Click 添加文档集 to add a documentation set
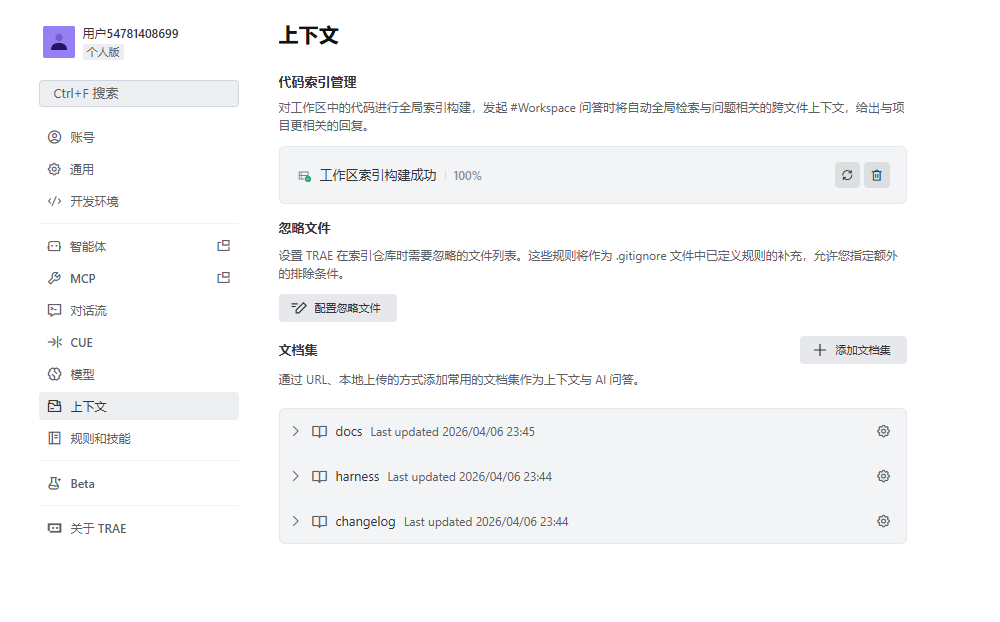This screenshot has width=1000, height=622. 853,350
